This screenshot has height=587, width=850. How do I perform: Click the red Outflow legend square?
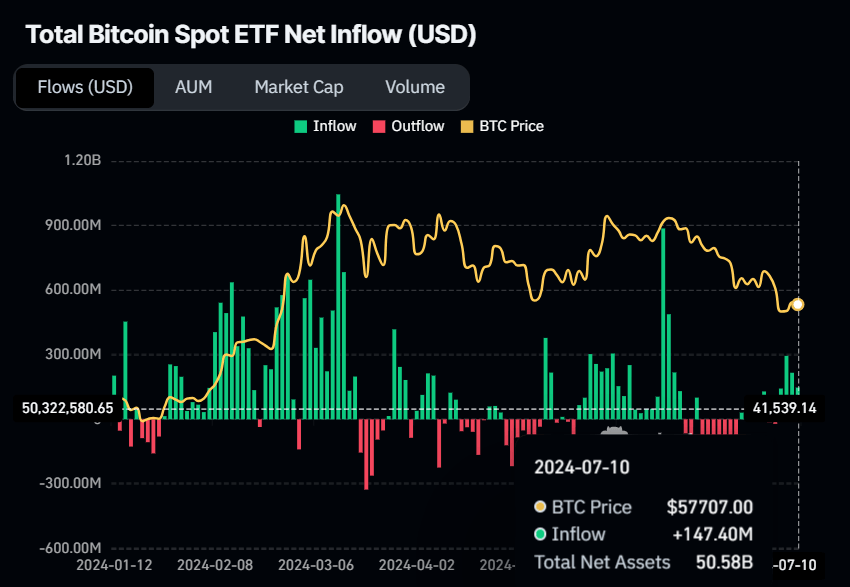click(x=380, y=126)
